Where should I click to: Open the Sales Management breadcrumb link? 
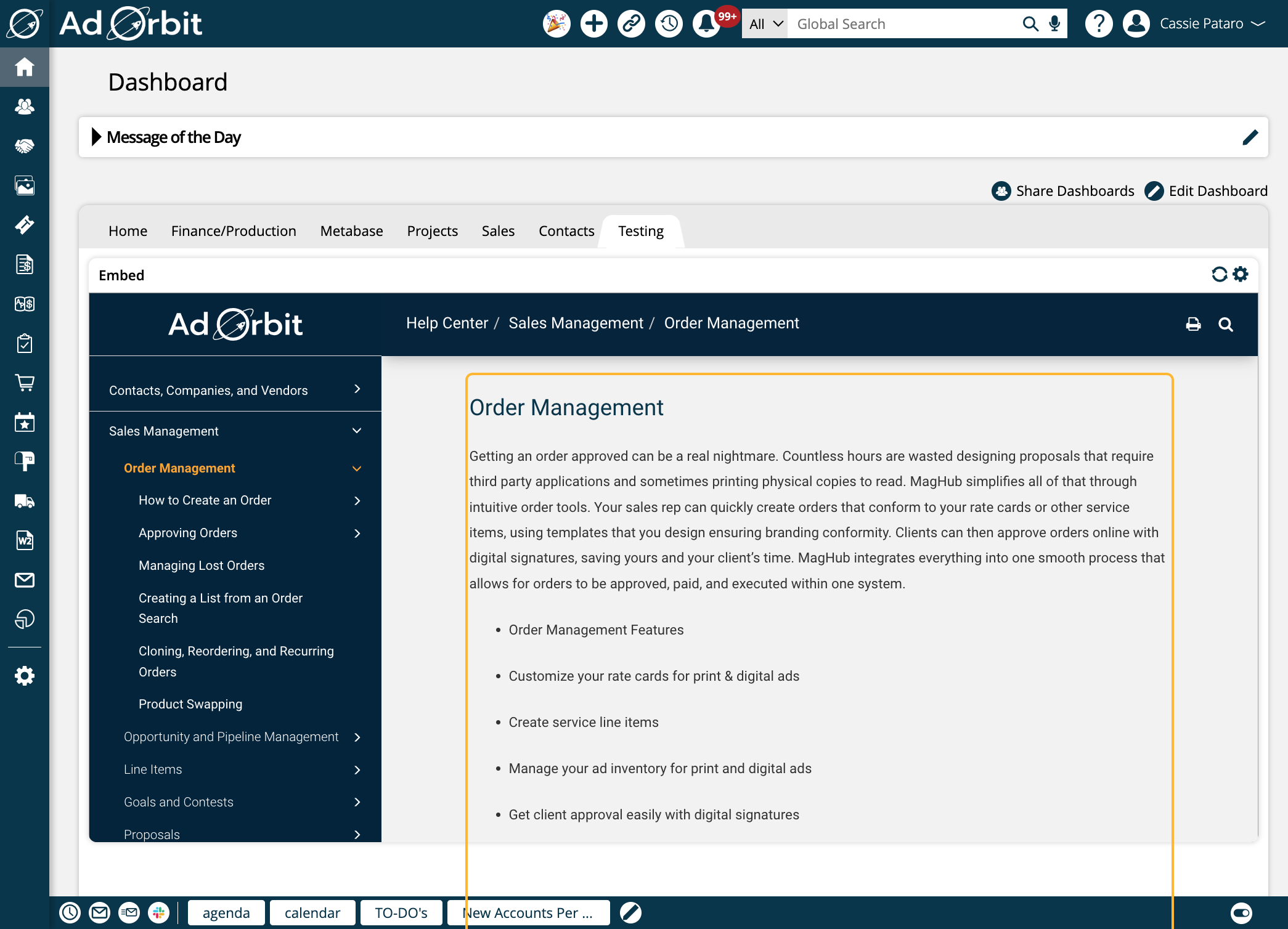coord(576,323)
